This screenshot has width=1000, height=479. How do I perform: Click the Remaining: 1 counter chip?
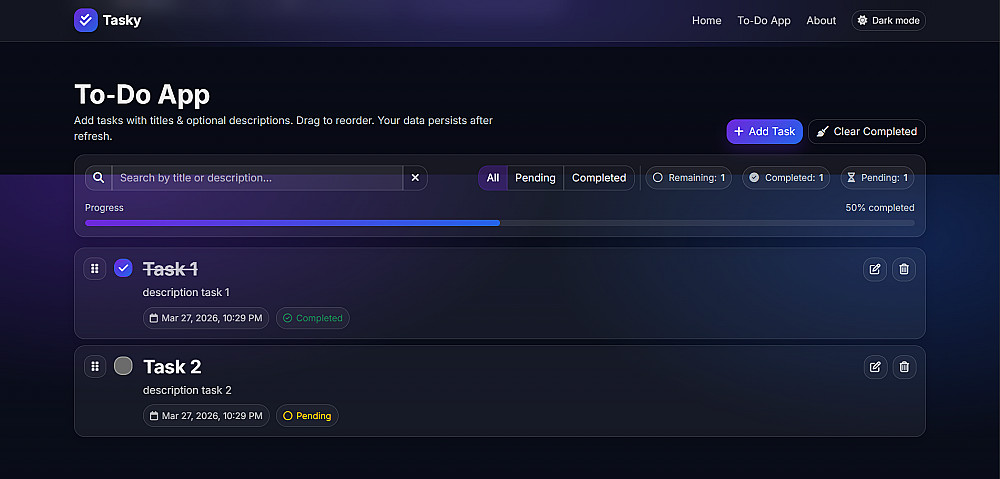point(689,178)
